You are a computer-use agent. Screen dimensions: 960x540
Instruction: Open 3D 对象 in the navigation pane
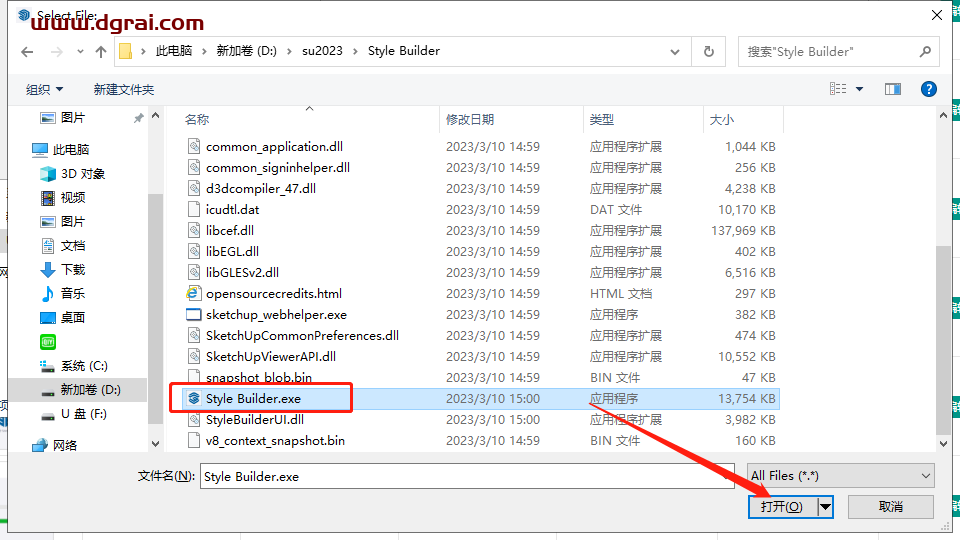tap(83, 174)
